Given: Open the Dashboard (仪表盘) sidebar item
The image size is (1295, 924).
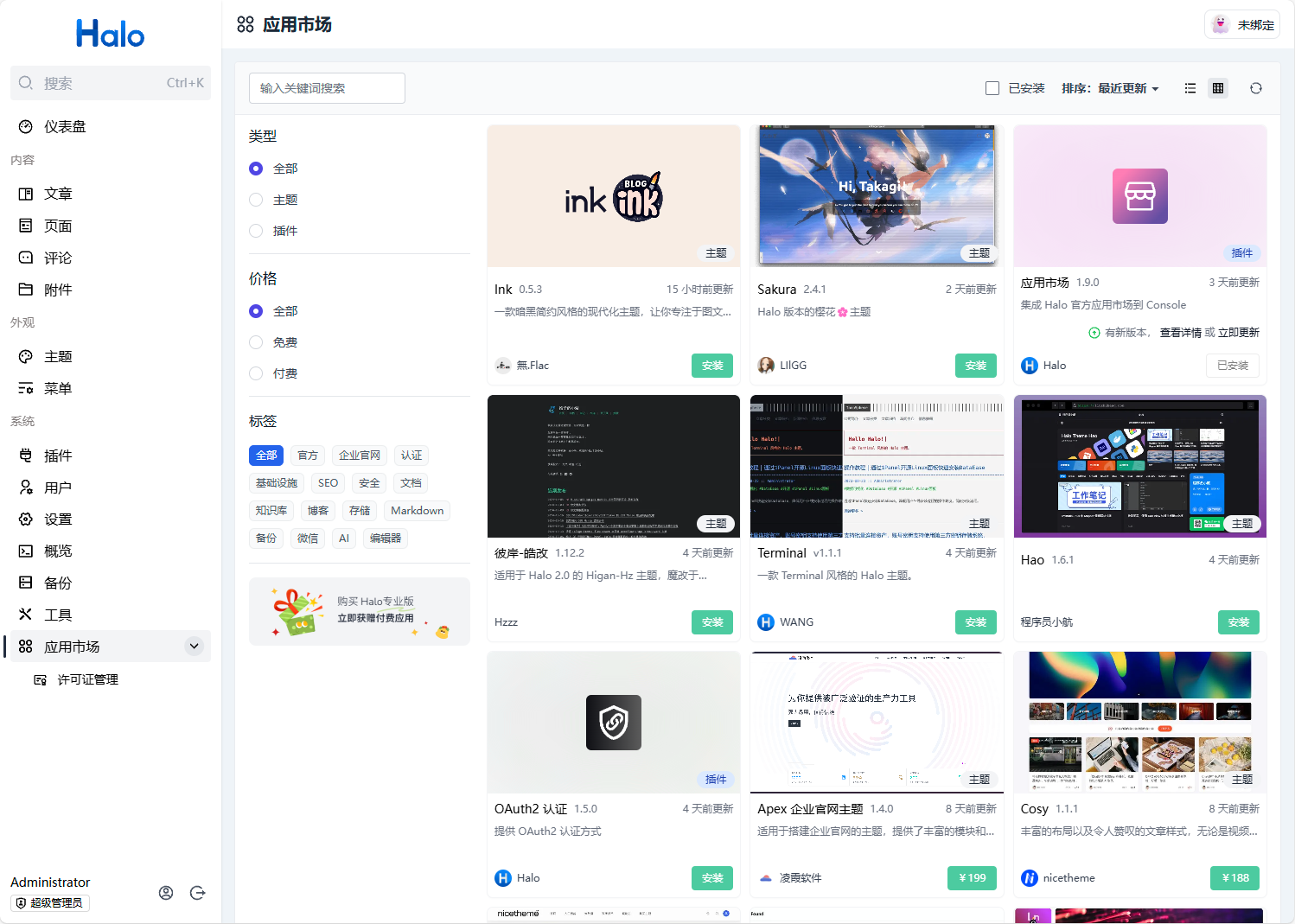Looking at the screenshot, I should (x=65, y=127).
